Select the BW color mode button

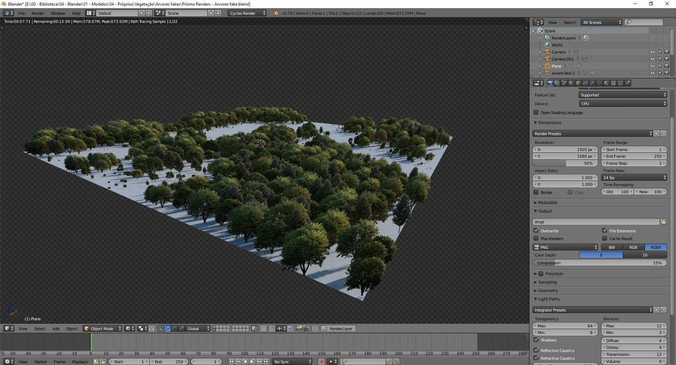(x=612, y=247)
